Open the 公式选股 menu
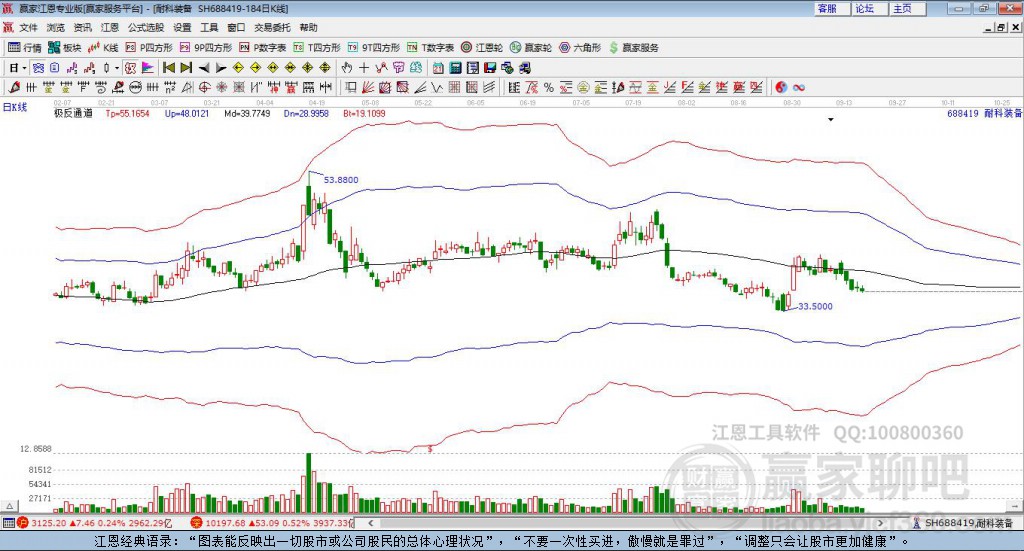The height and width of the screenshot is (551, 1024). tap(146, 27)
